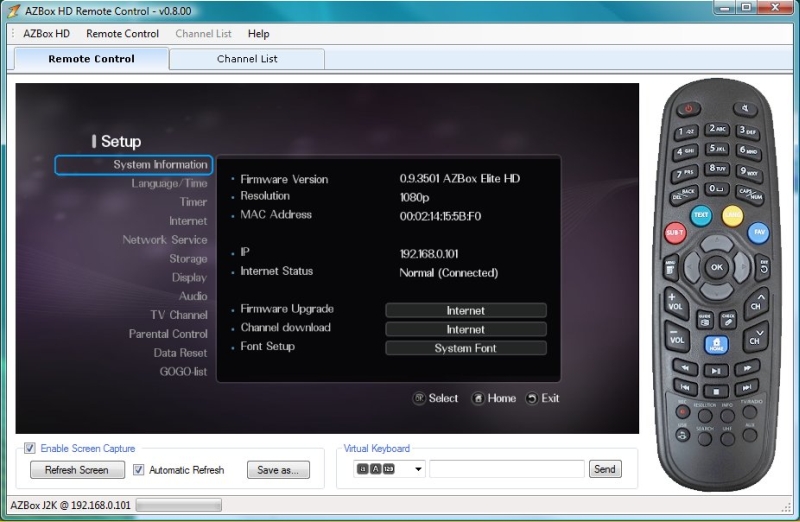Click the yellow LANG button on the remote

[x=732, y=215]
